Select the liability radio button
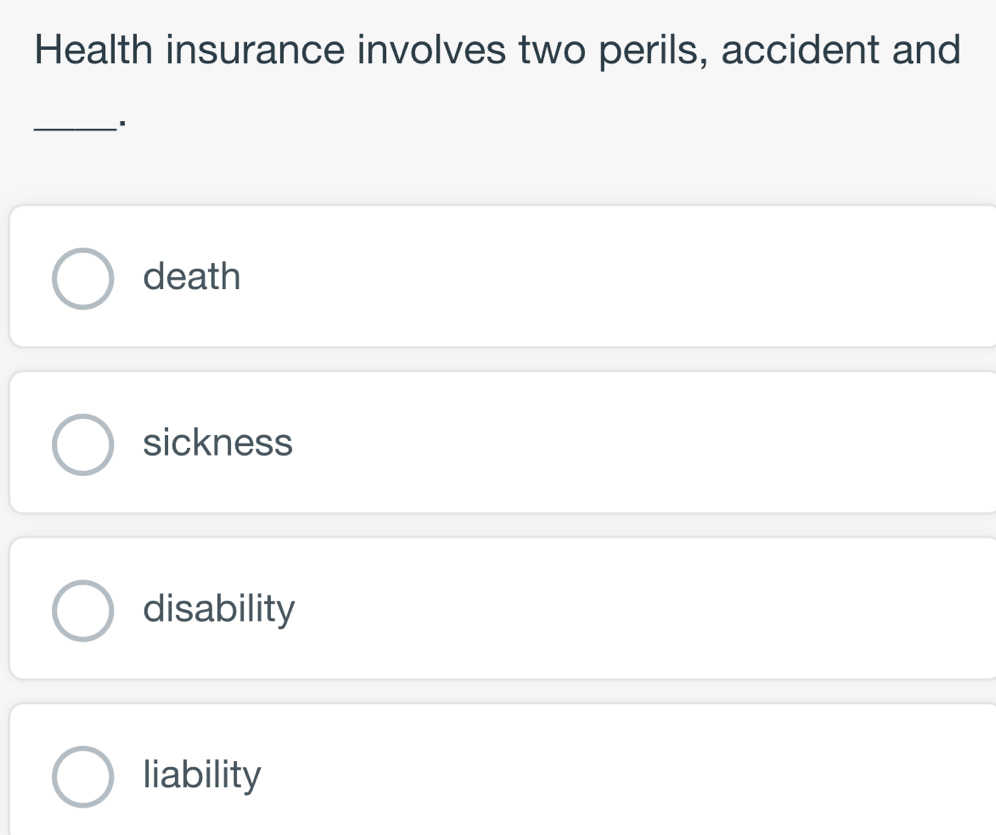Image resolution: width=996 pixels, height=835 pixels. (84, 774)
